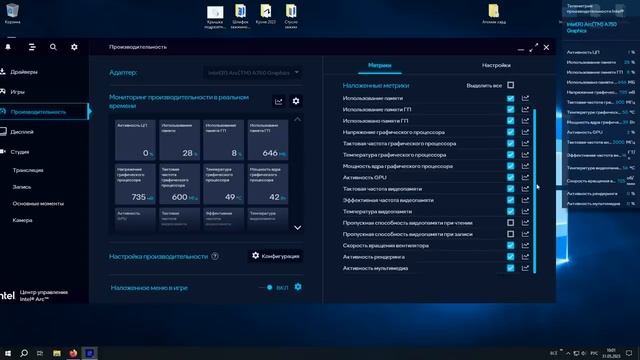
Task: Open Камера under Студия
Action: [x=22, y=220]
